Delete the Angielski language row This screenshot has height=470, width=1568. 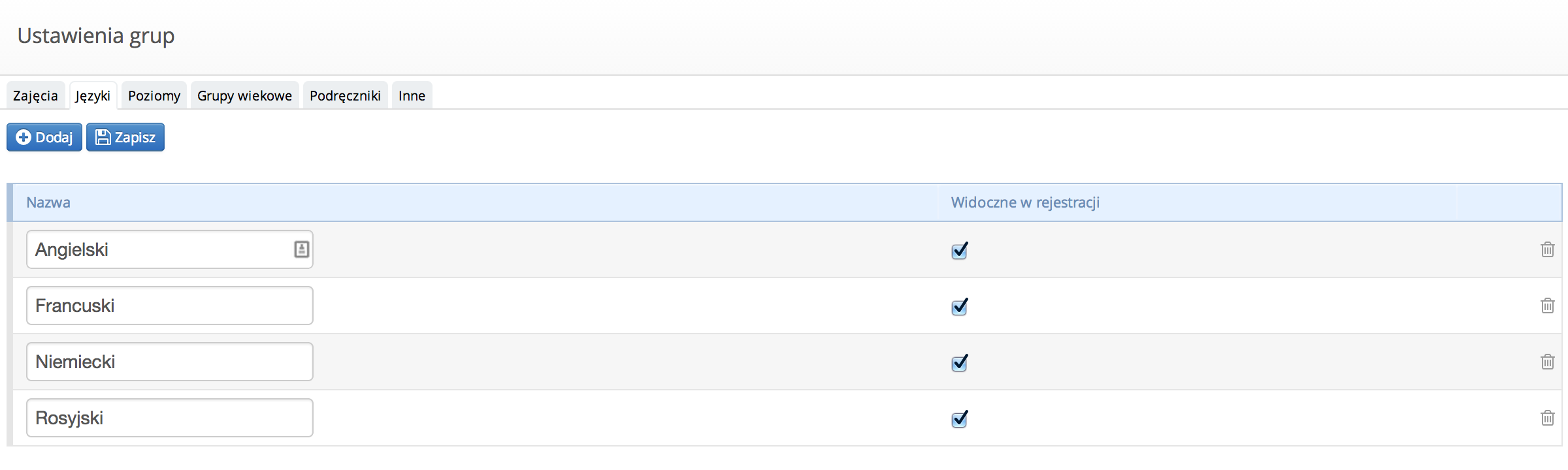point(1547,249)
